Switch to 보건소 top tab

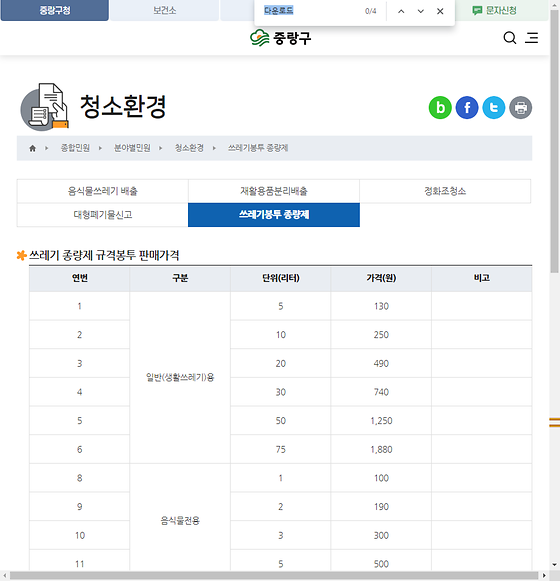pyautogui.click(x=165, y=10)
